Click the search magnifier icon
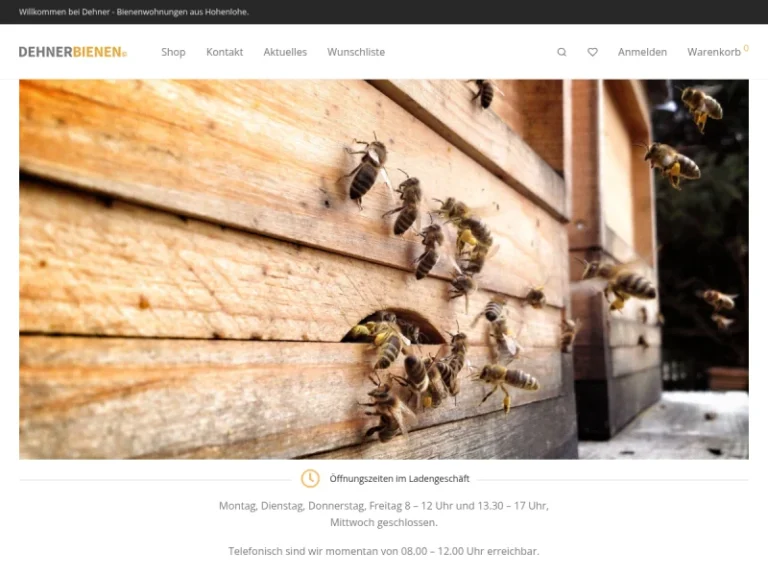The image size is (768, 576). point(561,52)
